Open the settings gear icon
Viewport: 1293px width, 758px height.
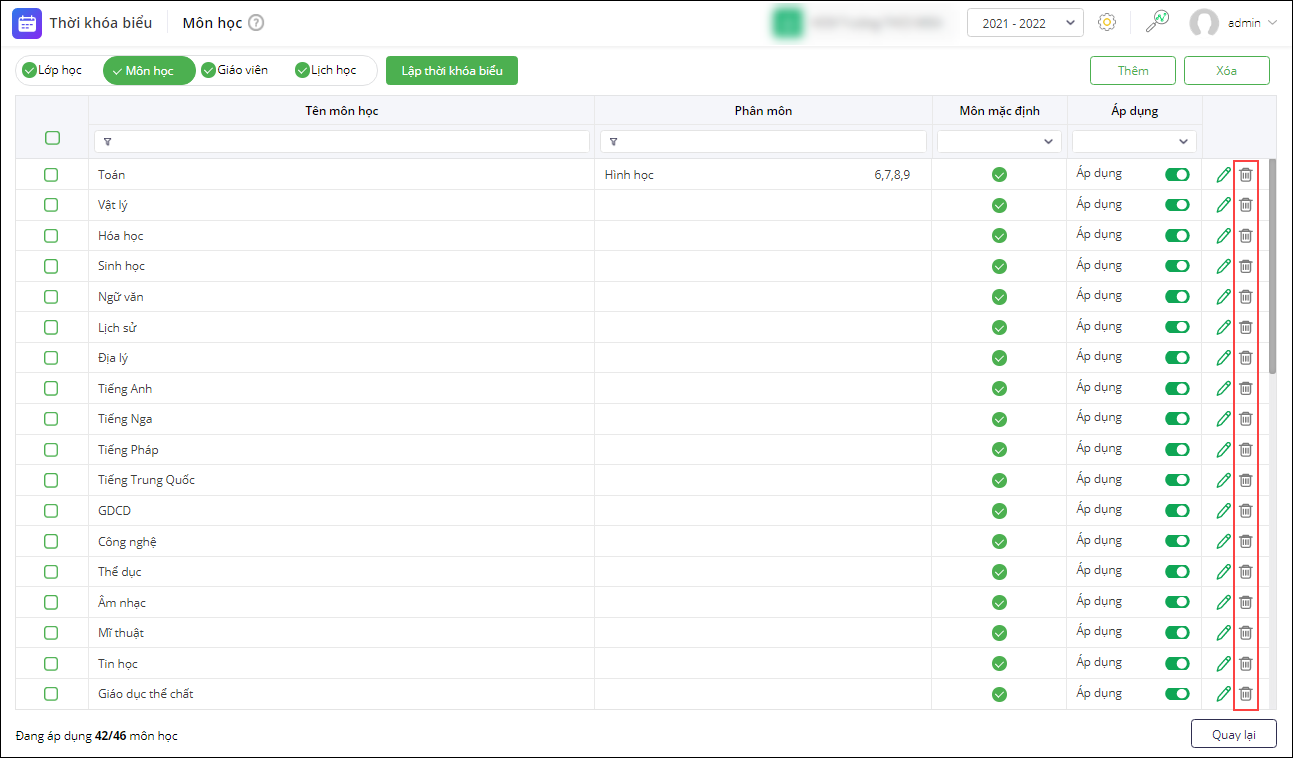point(1107,23)
